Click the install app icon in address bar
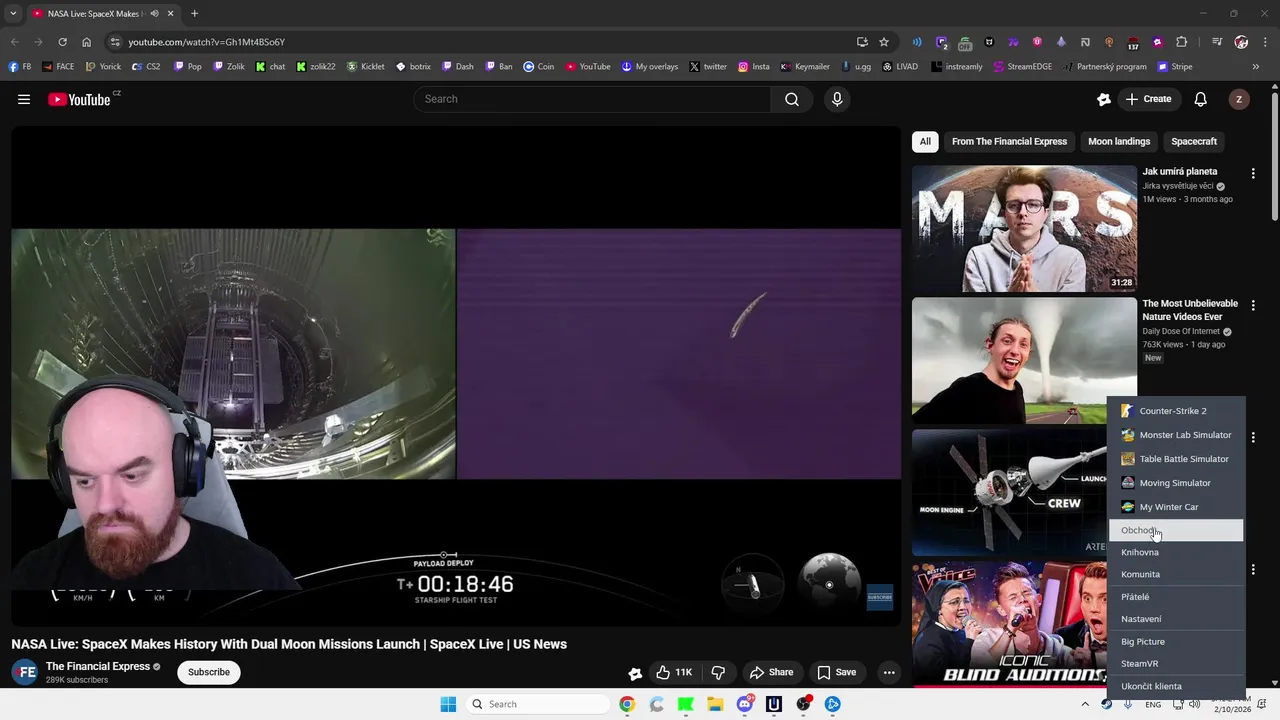 click(862, 42)
